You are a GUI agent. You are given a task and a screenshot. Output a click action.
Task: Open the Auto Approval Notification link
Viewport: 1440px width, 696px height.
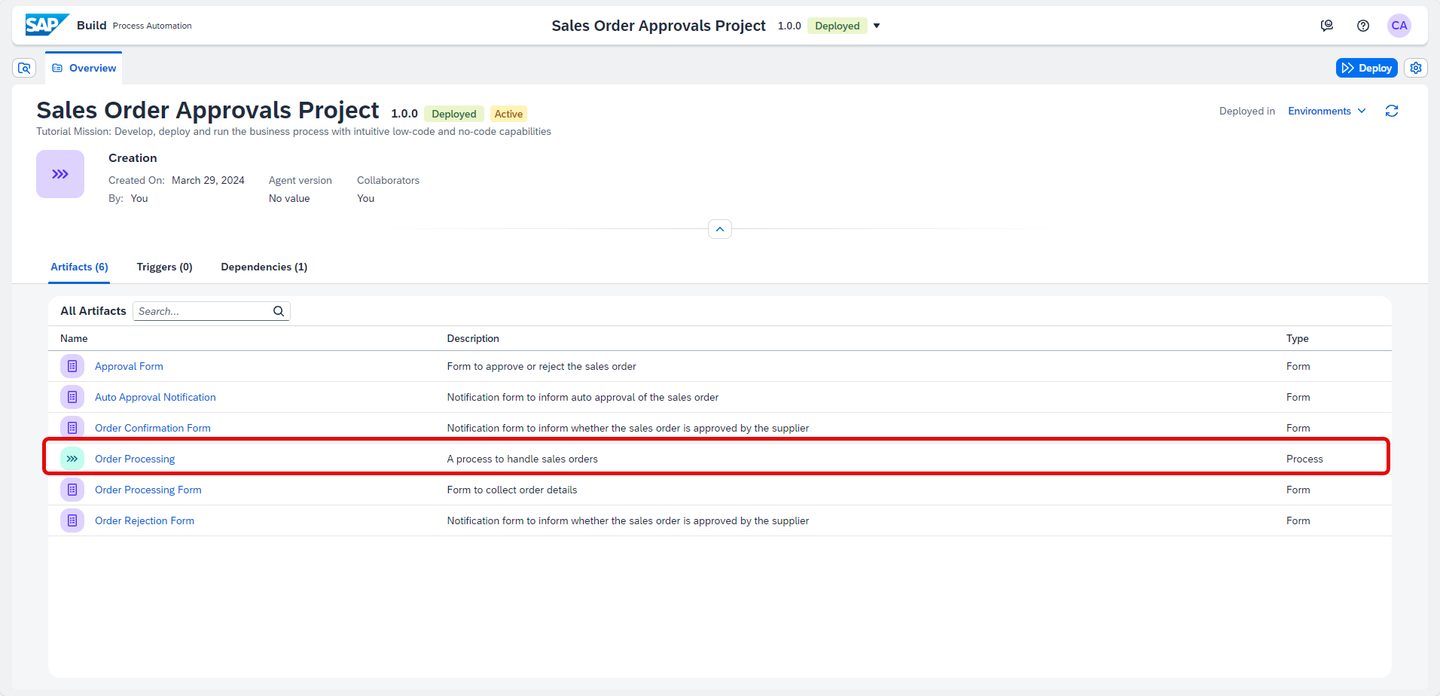click(155, 397)
